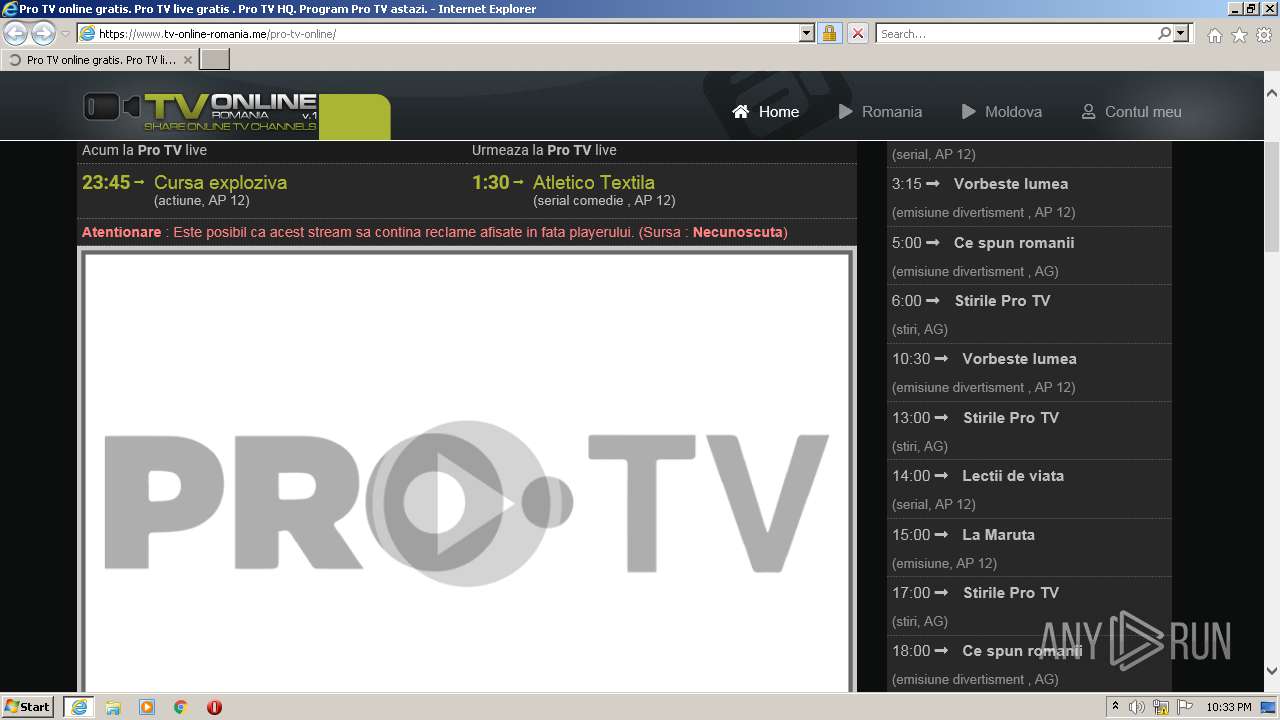Select 13:00 Stirile Pro TV entry
The image size is (1280, 720).
pyautogui.click(x=1029, y=431)
